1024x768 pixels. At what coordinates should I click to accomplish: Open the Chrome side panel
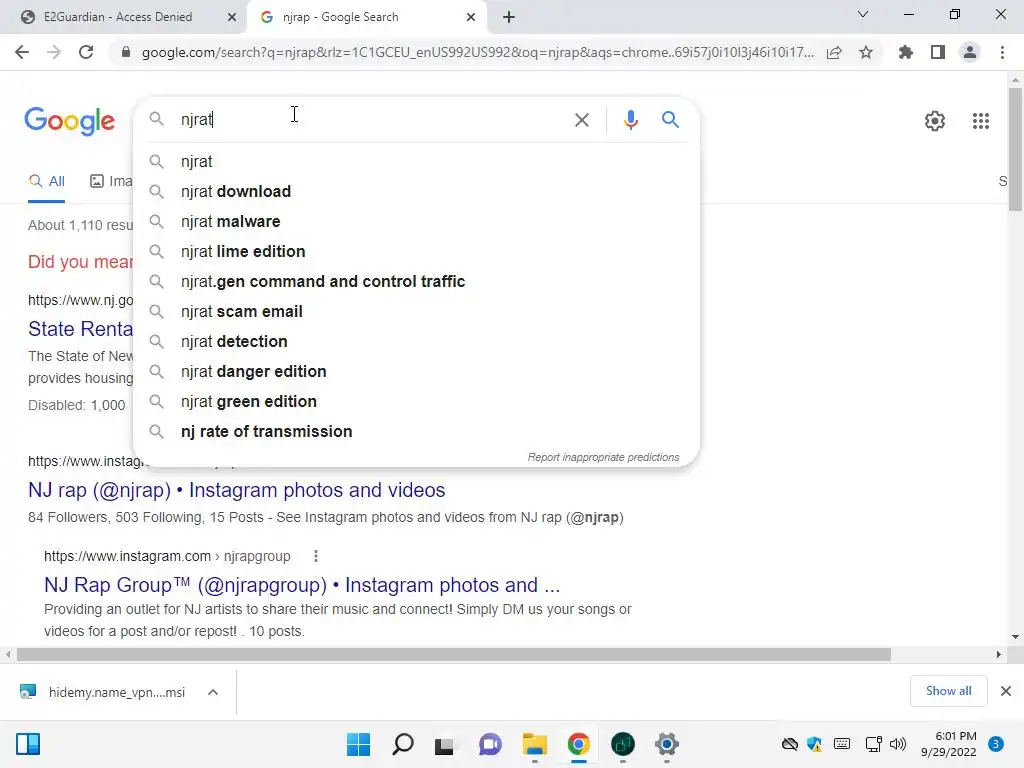(937, 52)
